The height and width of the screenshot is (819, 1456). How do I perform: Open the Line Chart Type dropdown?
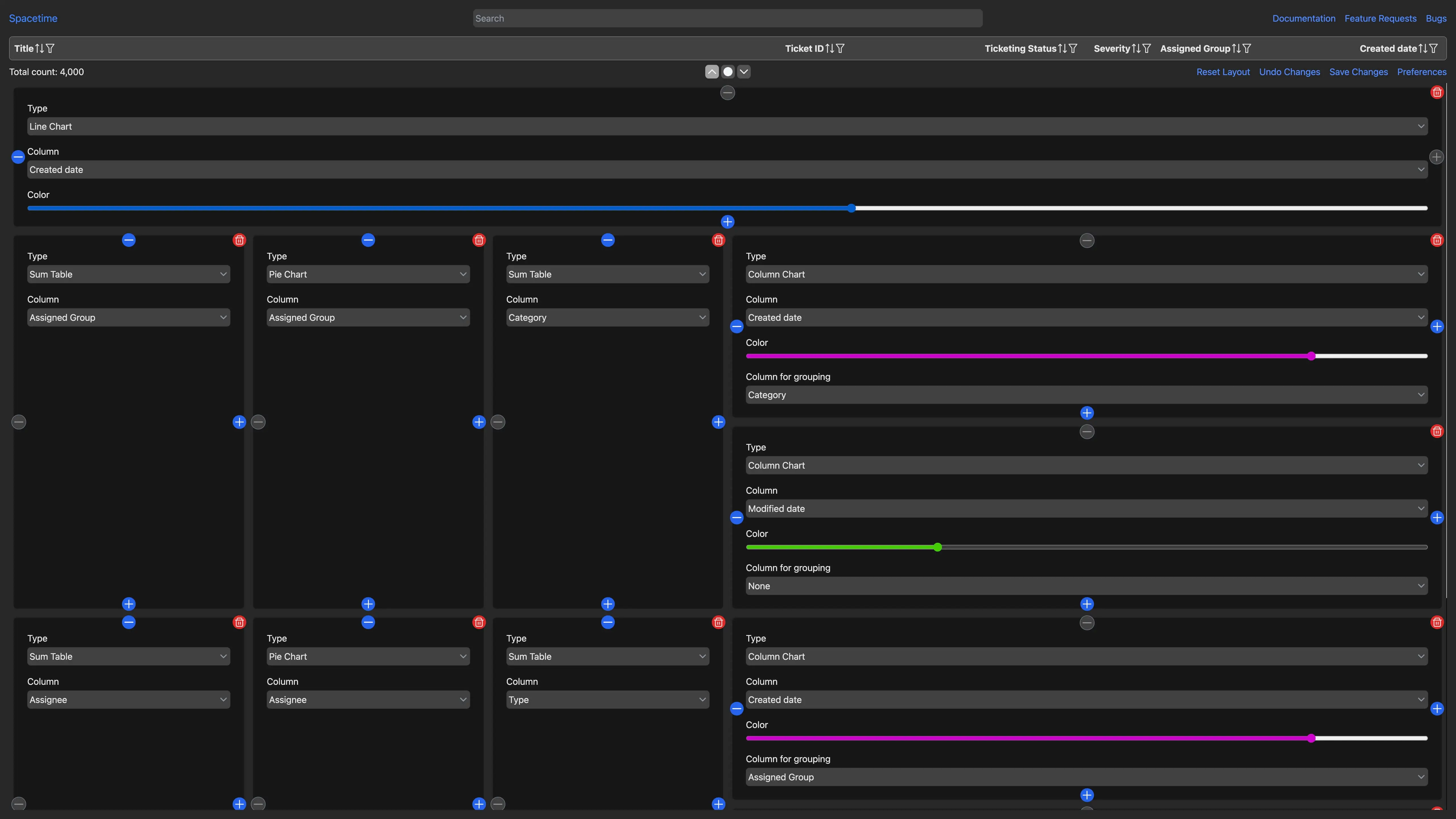click(727, 127)
